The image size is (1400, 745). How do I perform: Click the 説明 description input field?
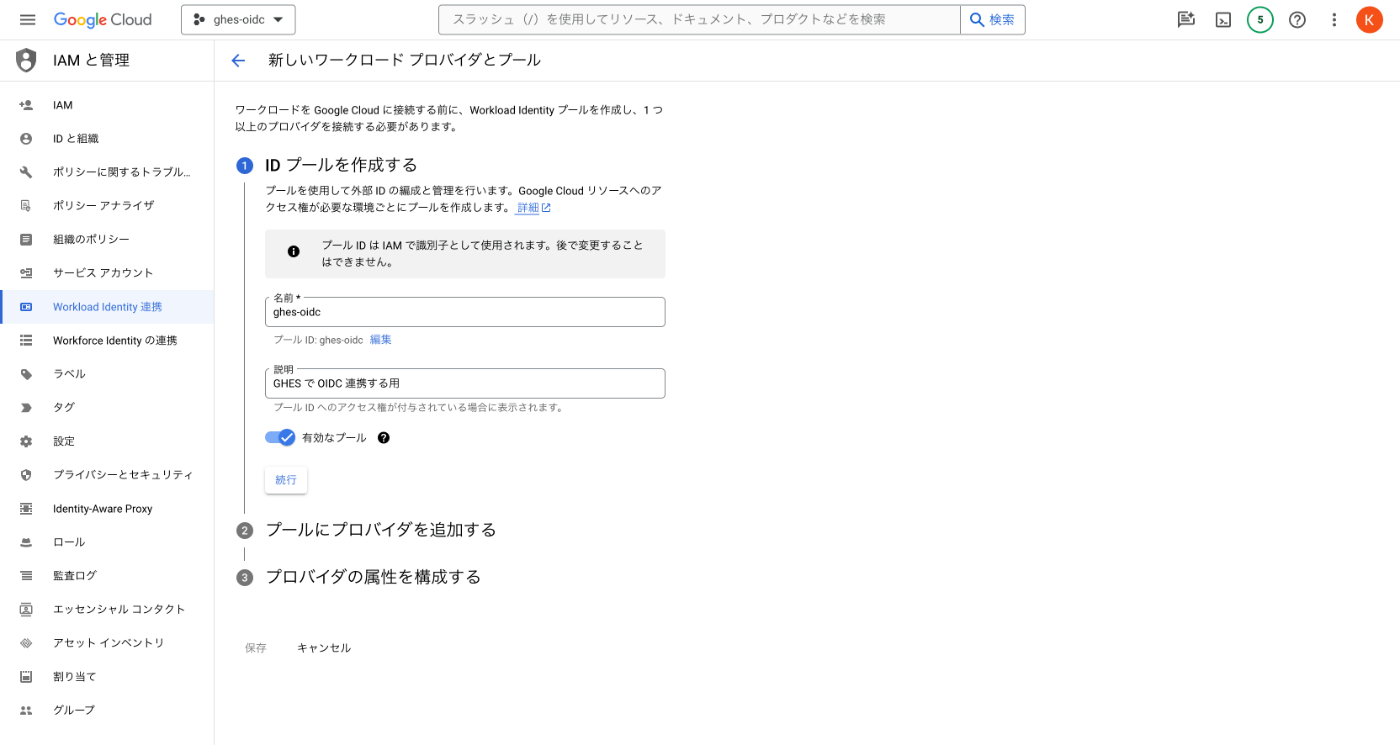click(465, 383)
